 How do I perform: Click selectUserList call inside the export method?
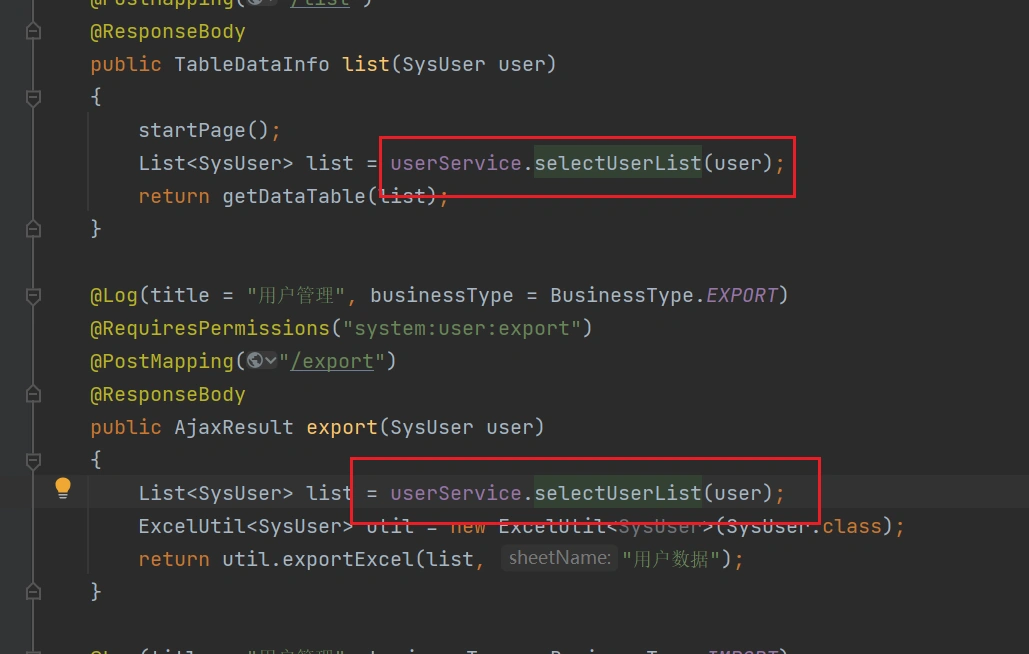click(617, 493)
